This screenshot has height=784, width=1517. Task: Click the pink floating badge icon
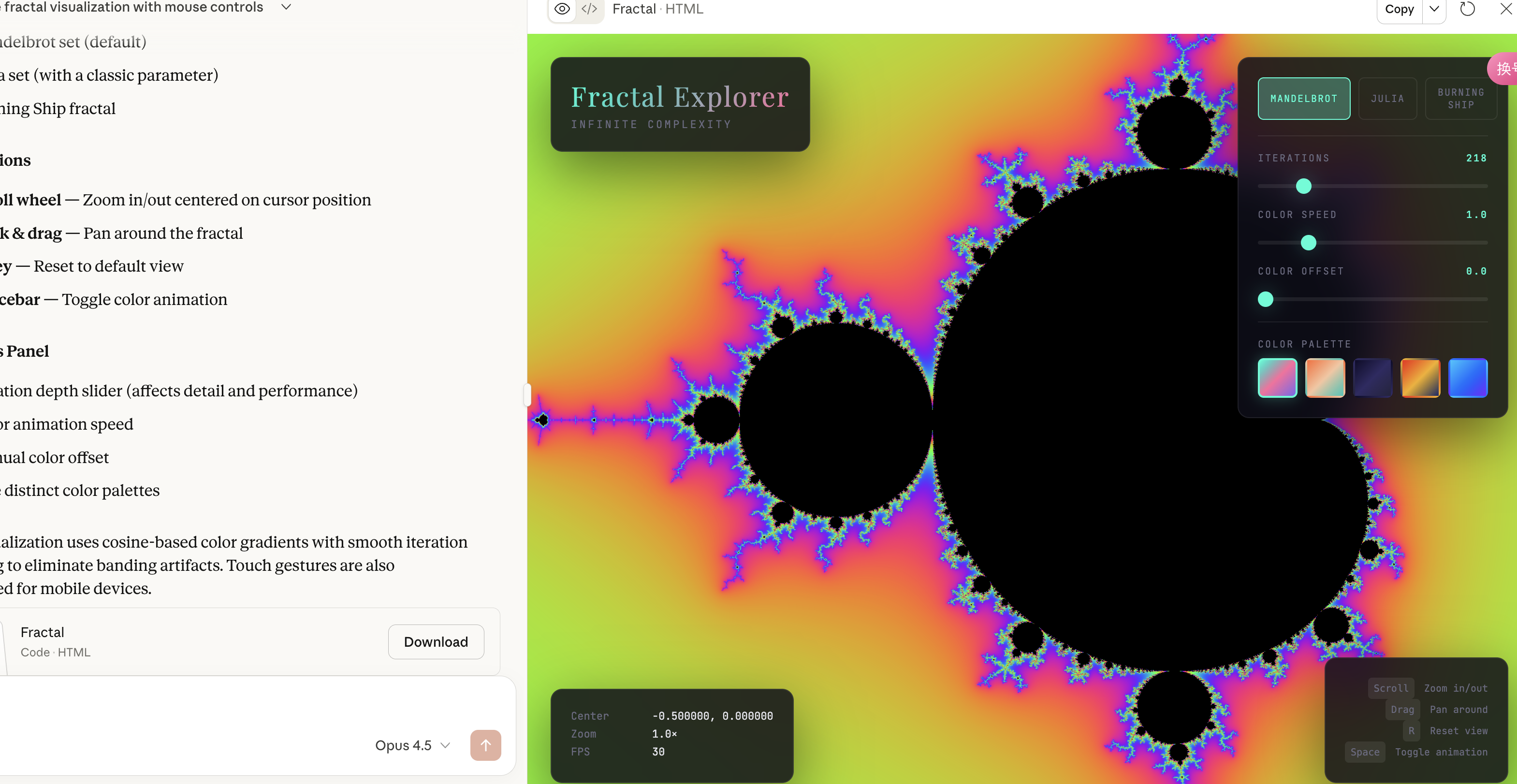[1503, 70]
